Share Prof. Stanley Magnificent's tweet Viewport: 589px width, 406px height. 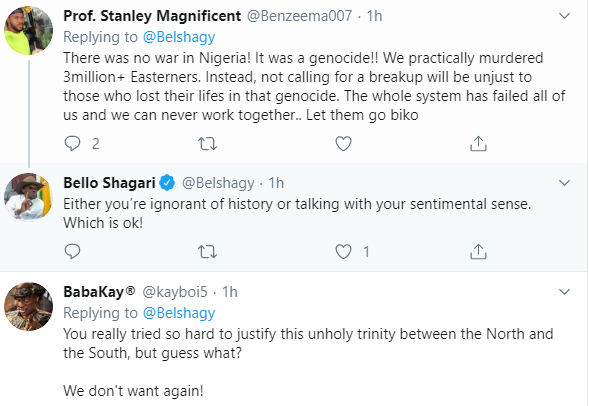click(478, 143)
